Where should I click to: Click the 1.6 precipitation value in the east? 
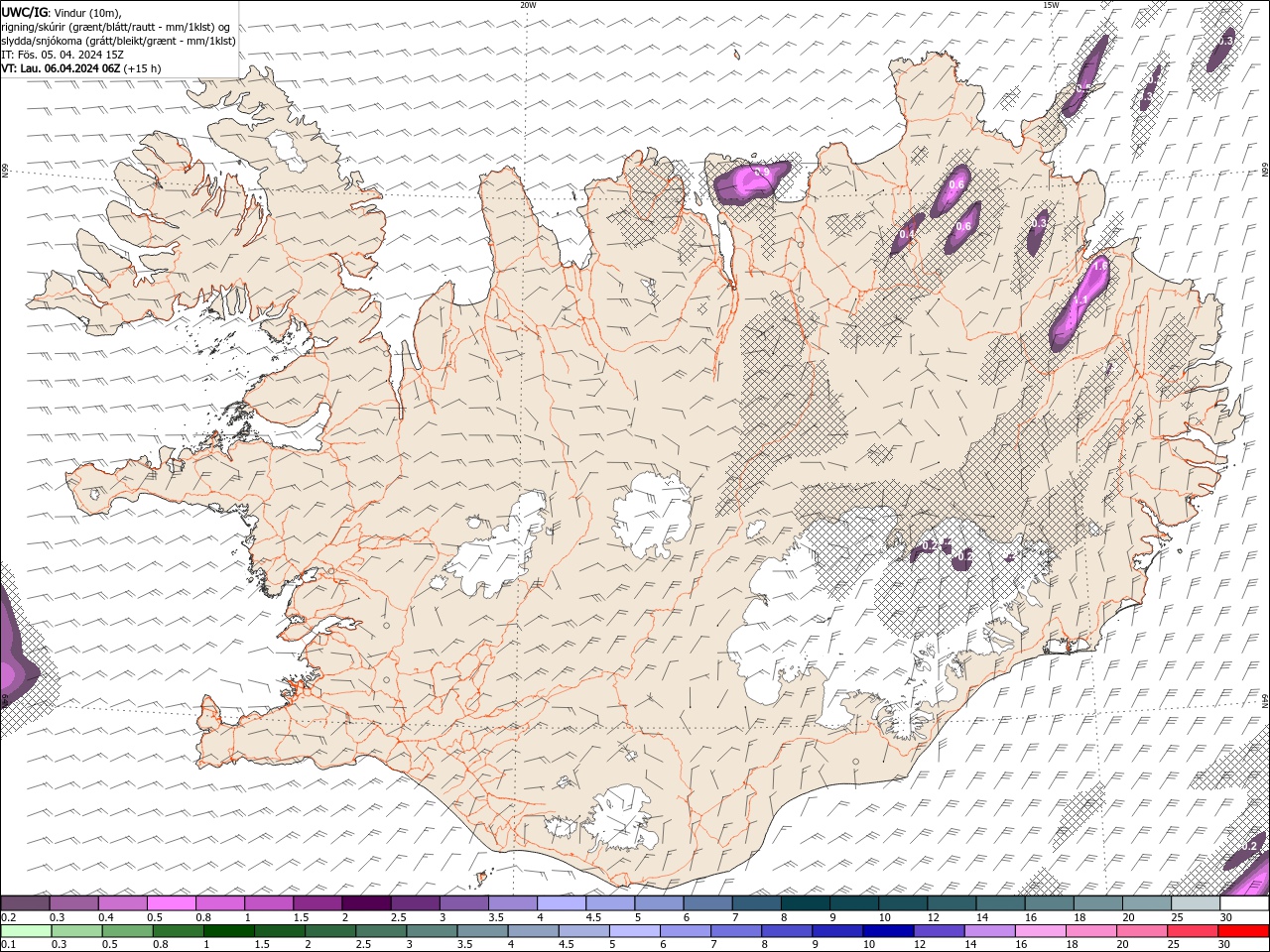tap(1099, 267)
